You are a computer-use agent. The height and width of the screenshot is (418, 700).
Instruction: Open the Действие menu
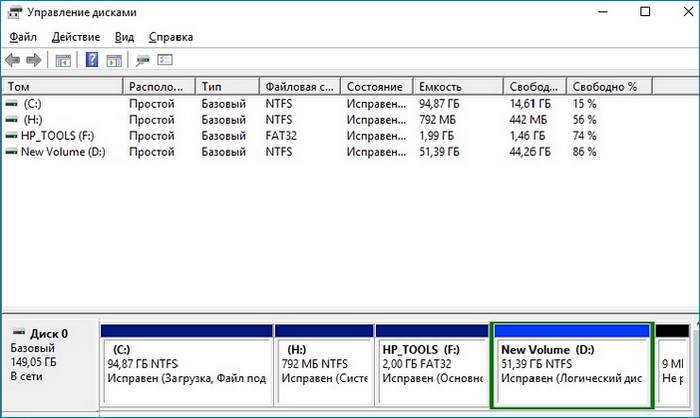(x=76, y=37)
